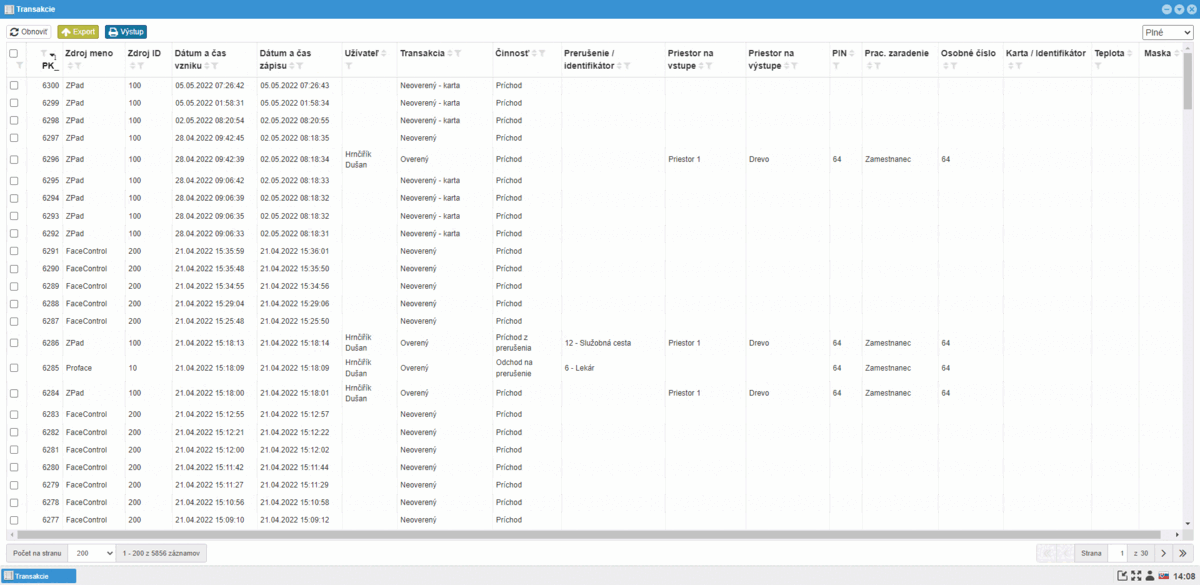
Task: Click the page number input field
Action: 1117,553
